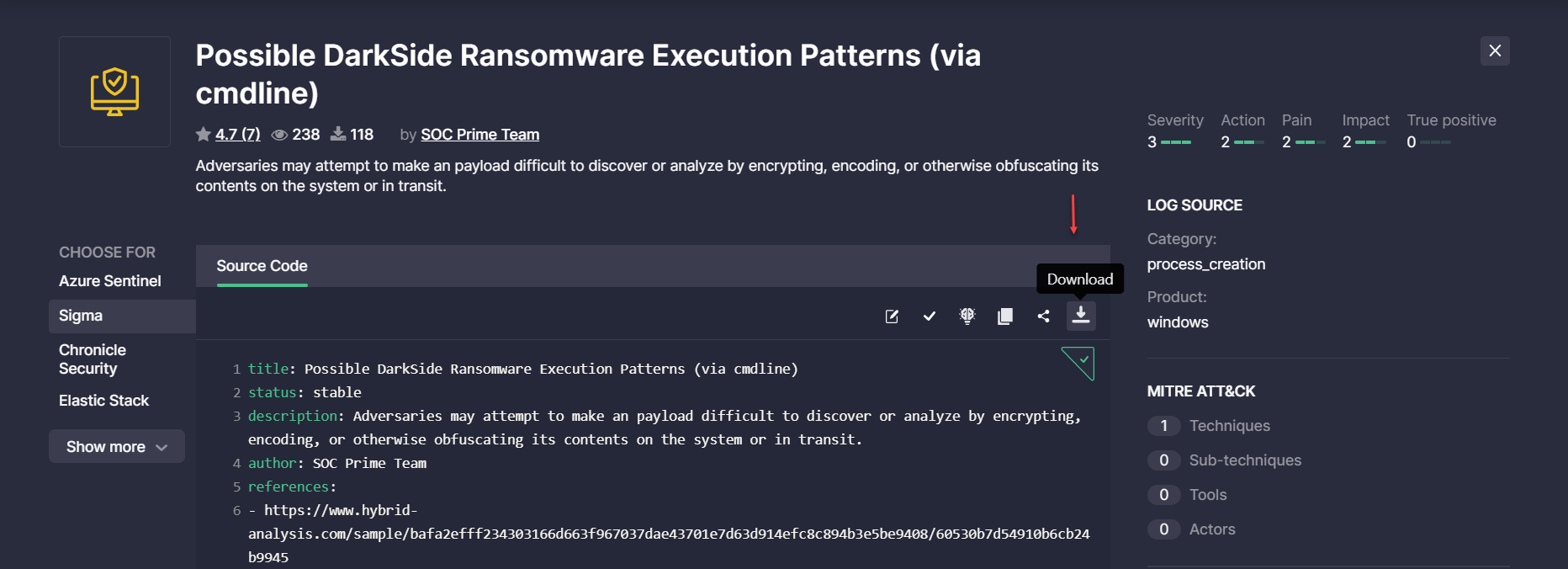This screenshot has height=569, width=1568.
Task: Click the shield monitor rule logo
Action: click(x=114, y=92)
